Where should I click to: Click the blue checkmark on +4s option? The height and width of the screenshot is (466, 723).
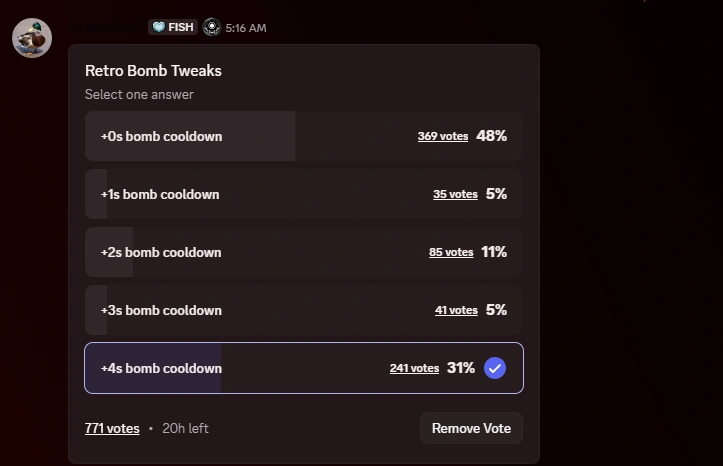pos(494,368)
